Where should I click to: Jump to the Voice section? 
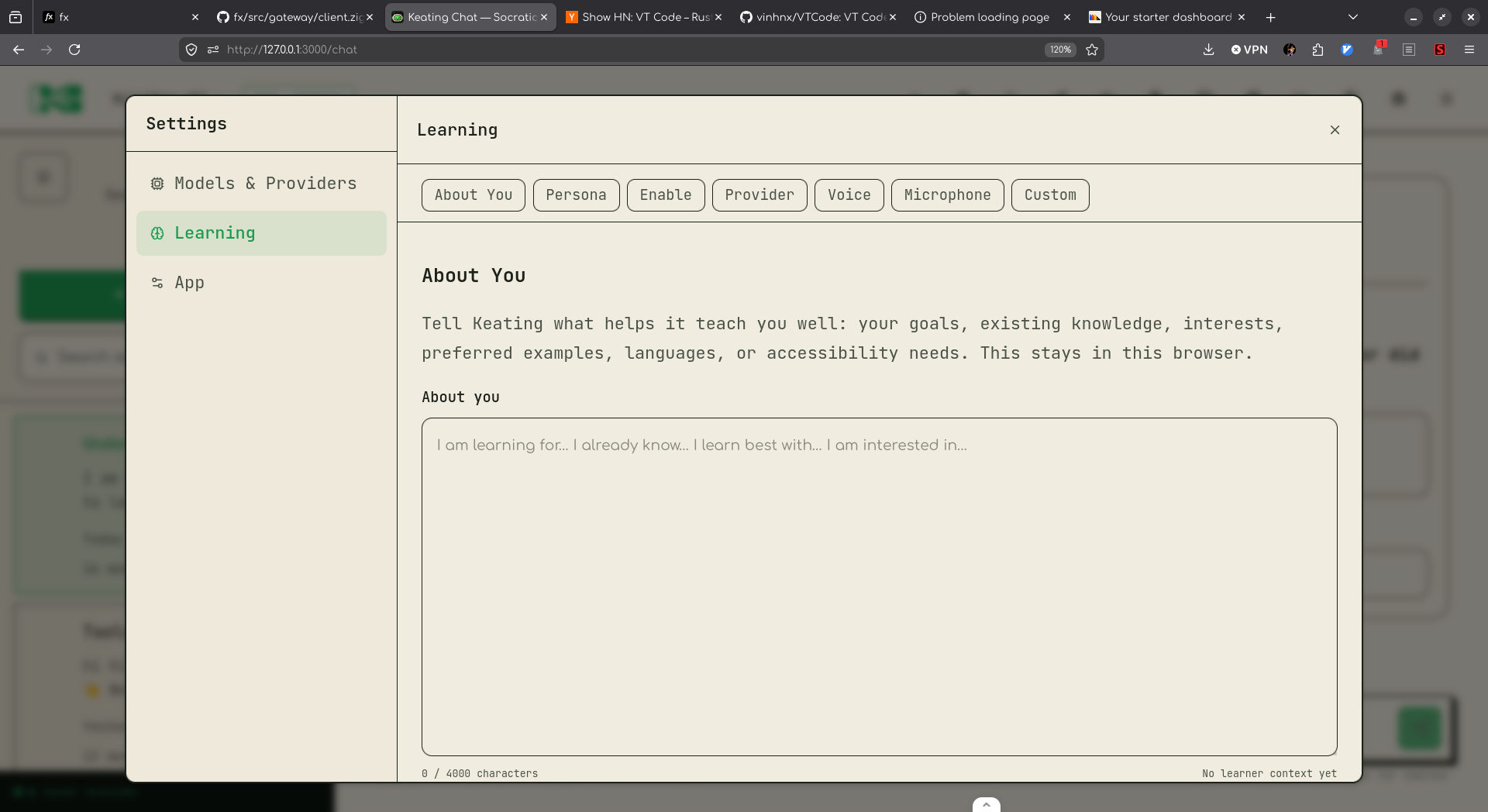849,195
